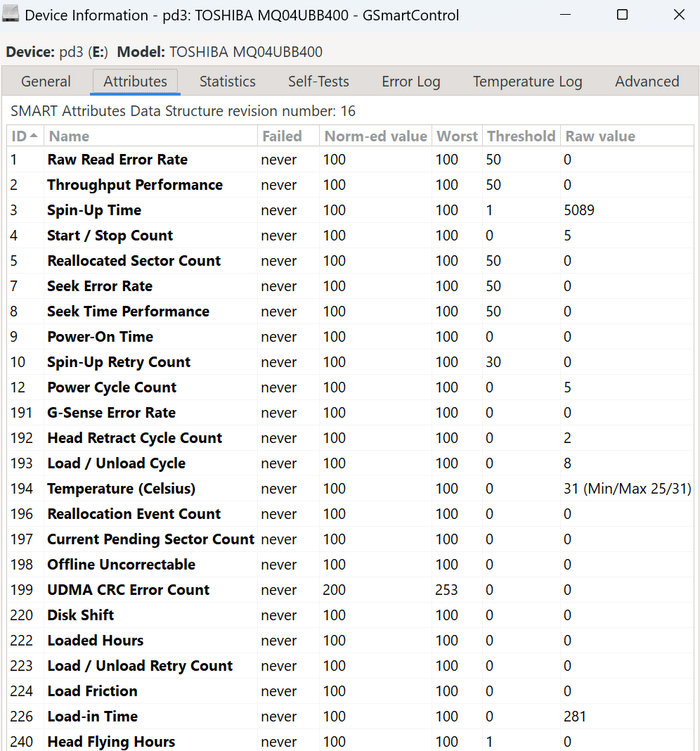Select the UDMA CRC Error Count row
Image resolution: width=700 pixels, height=751 pixels.
pyautogui.click(x=128, y=590)
